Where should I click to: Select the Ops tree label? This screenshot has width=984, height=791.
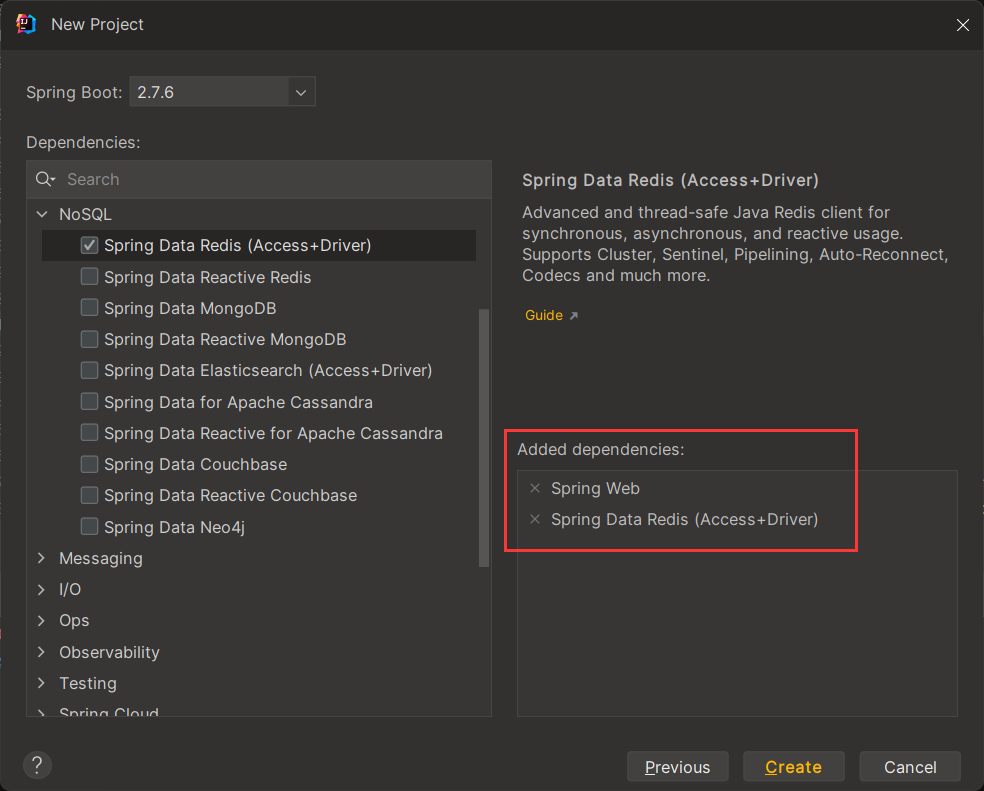click(74, 621)
